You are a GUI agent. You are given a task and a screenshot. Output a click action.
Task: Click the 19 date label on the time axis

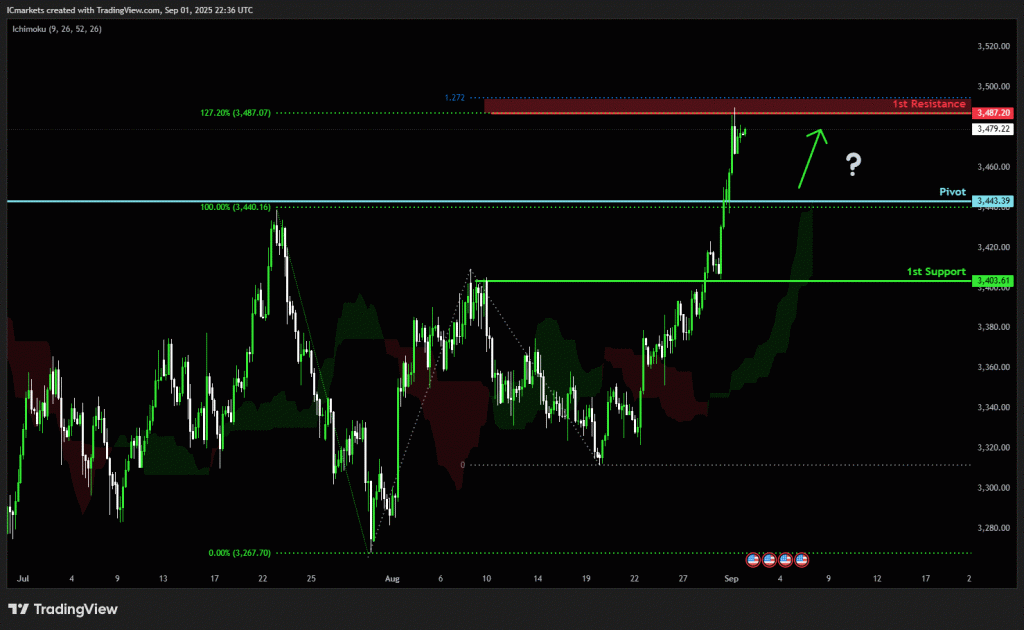pyautogui.click(x=586, y=578)
